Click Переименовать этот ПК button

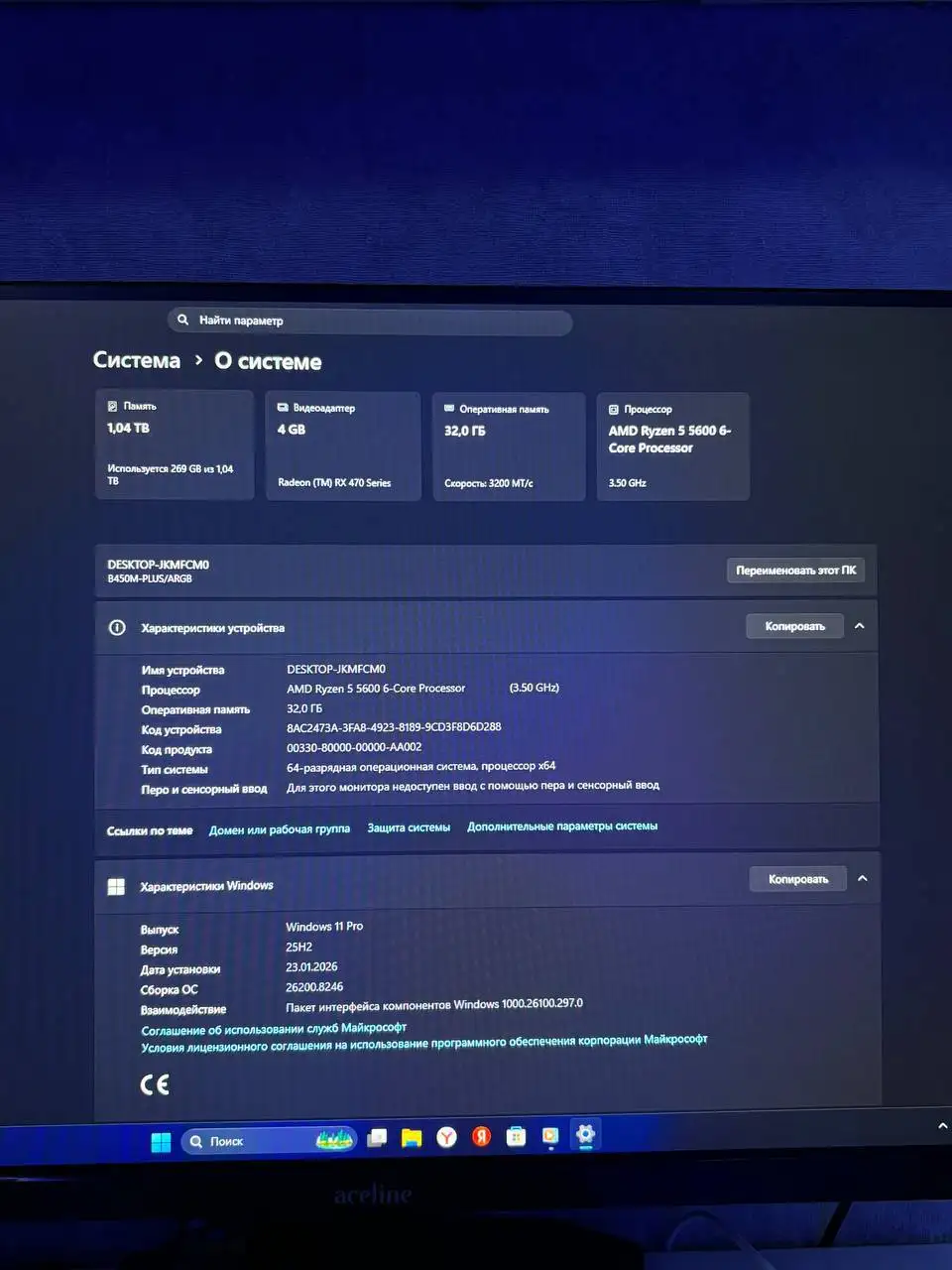[795, 571]
